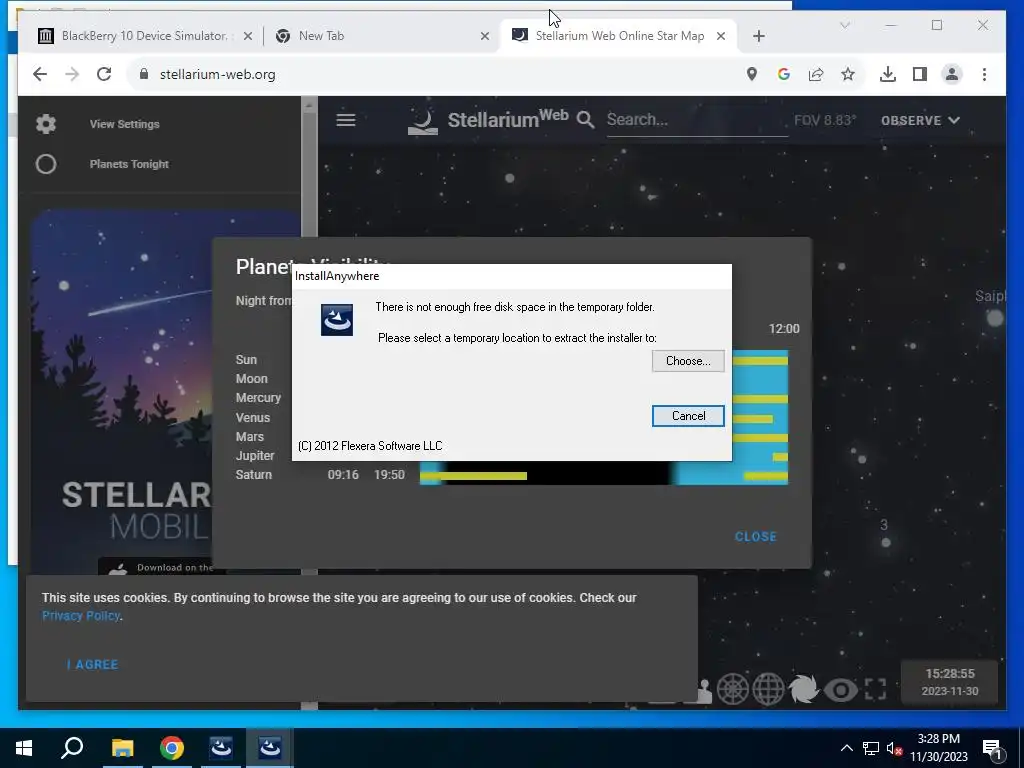This screenshot has height=768, width=1024.
Task: Reload the Stellarium page
Action: click(x=104, y=74)
